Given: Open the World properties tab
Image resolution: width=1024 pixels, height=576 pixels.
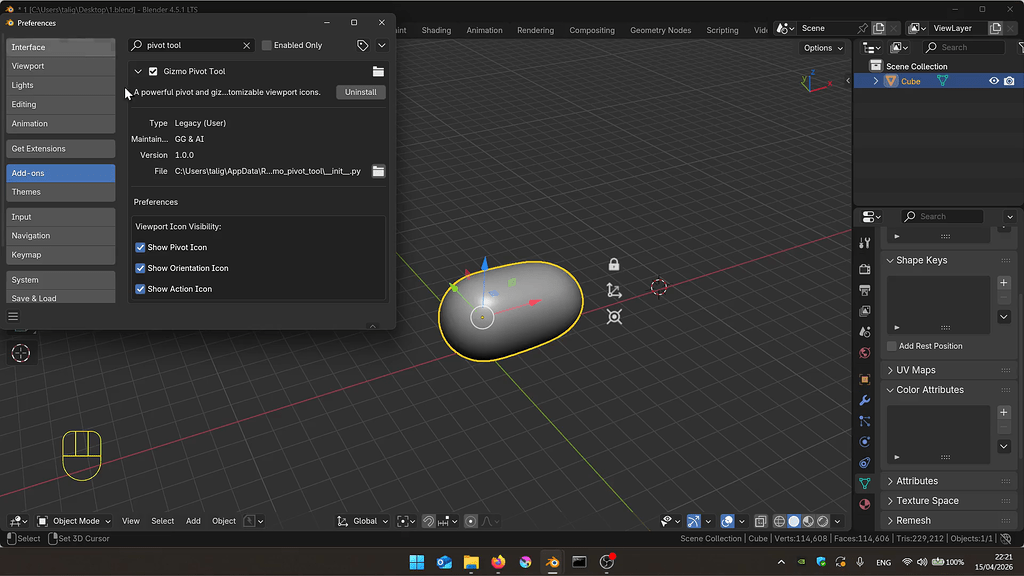Looking at the screenshot, I should click(x=865, y=353).
